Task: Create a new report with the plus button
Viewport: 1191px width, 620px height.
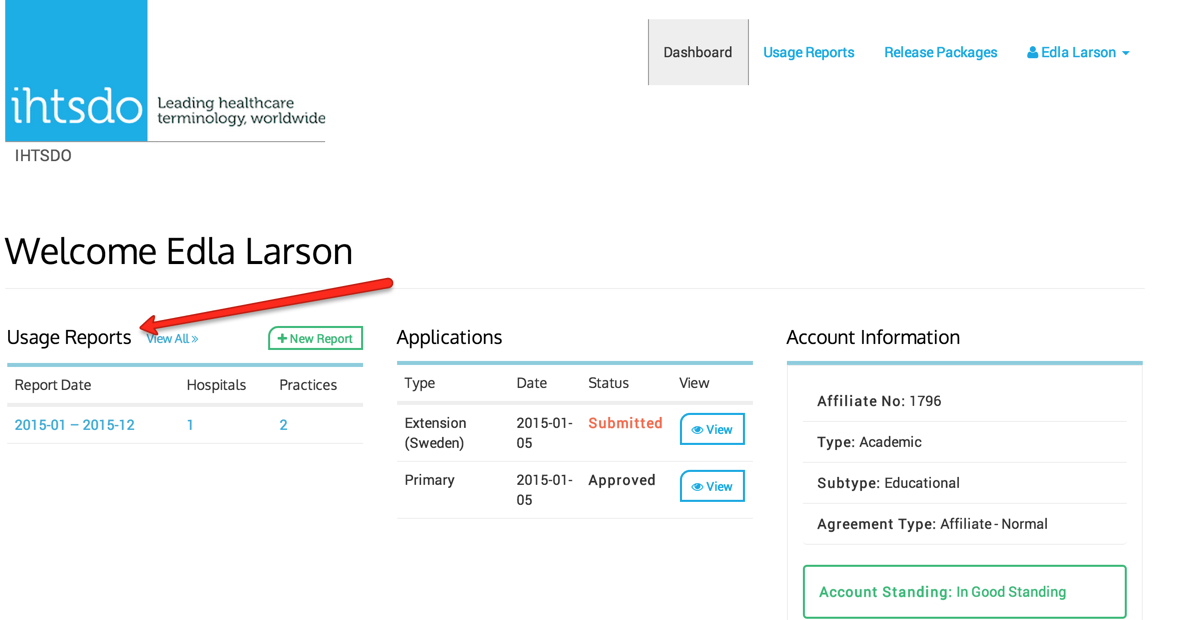Action: (x=315, y=339)
